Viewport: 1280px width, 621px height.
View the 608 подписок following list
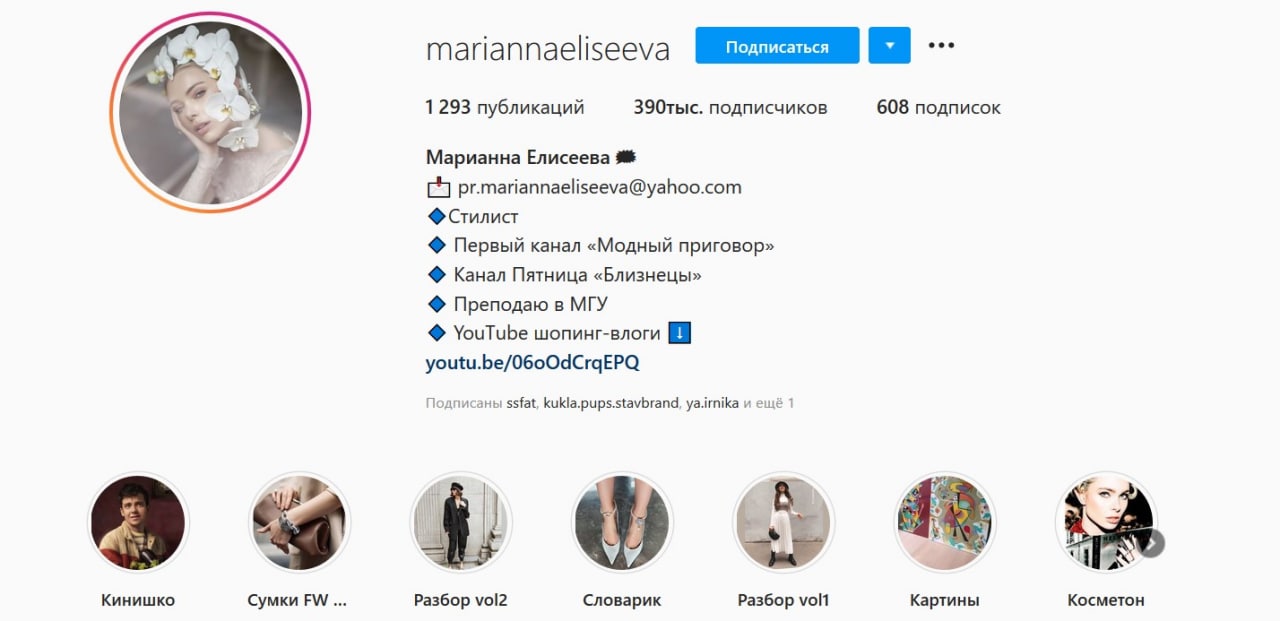tap(938, 107)
